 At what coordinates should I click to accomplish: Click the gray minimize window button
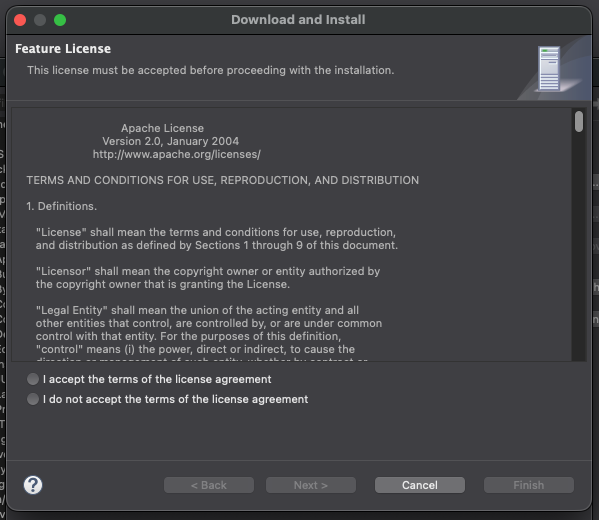coord(40,19)
